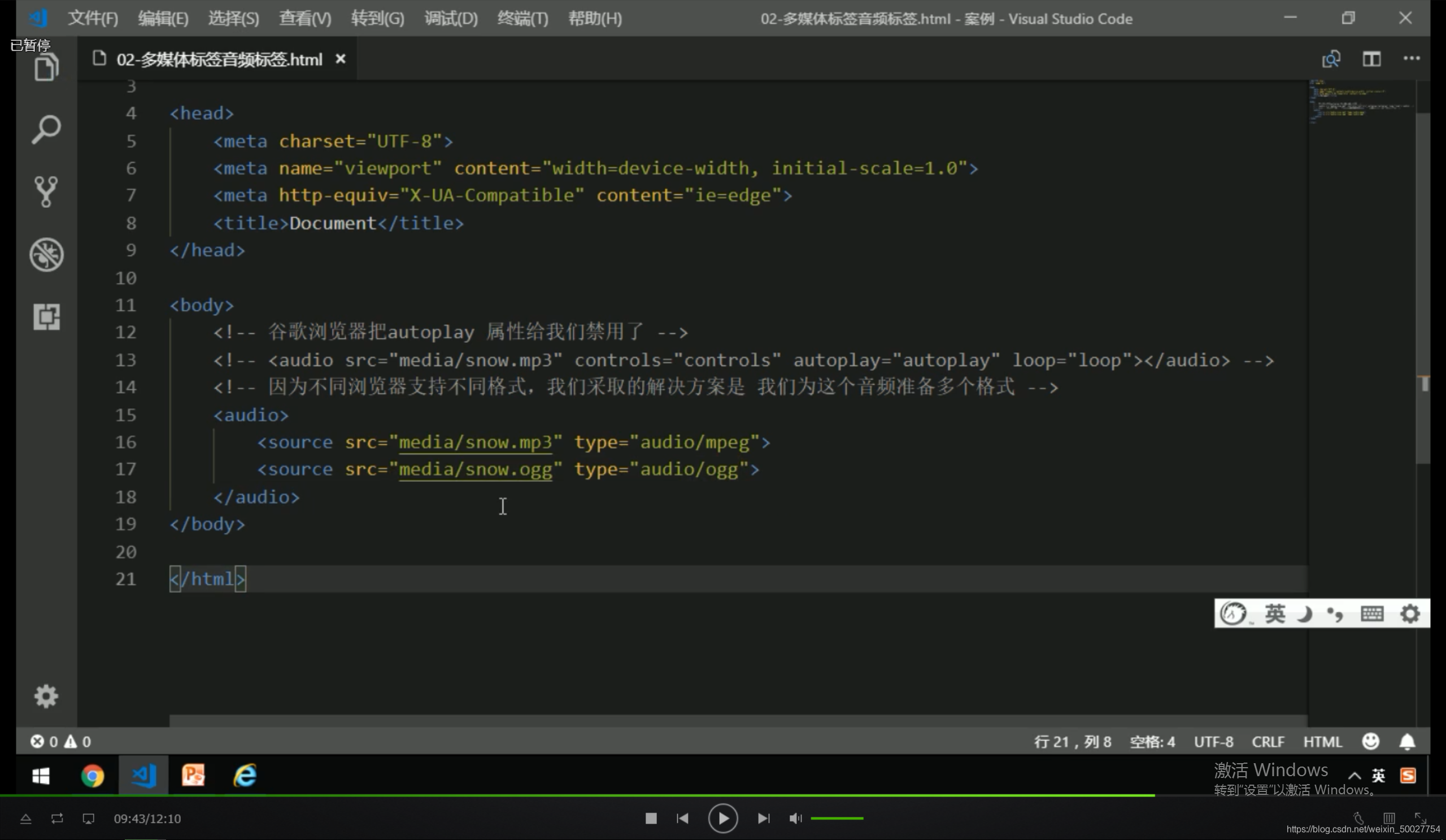Click the editor horizontal scrollbar
The image size is (1446, 840).
click(x=738, y=721)
